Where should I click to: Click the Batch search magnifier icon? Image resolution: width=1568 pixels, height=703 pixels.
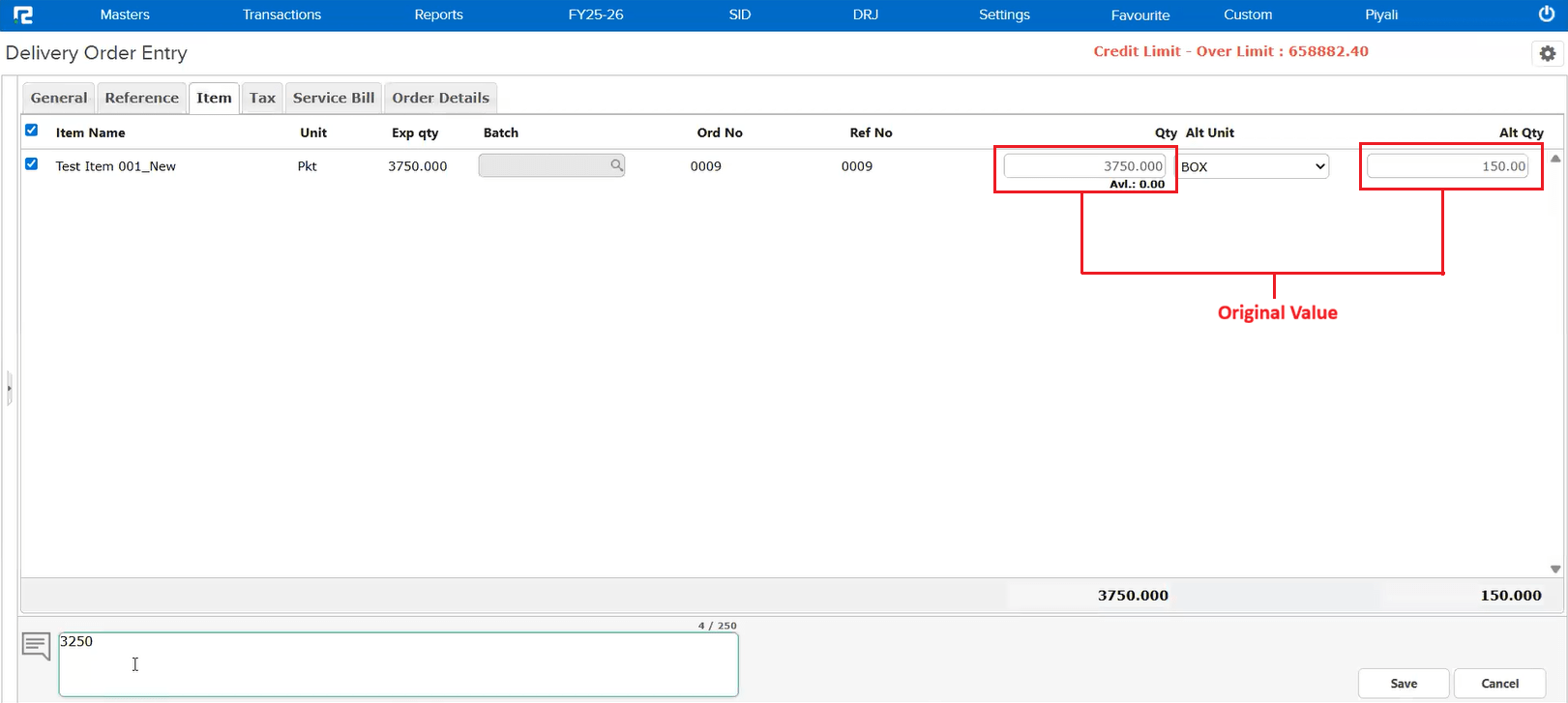pos(616,165)
